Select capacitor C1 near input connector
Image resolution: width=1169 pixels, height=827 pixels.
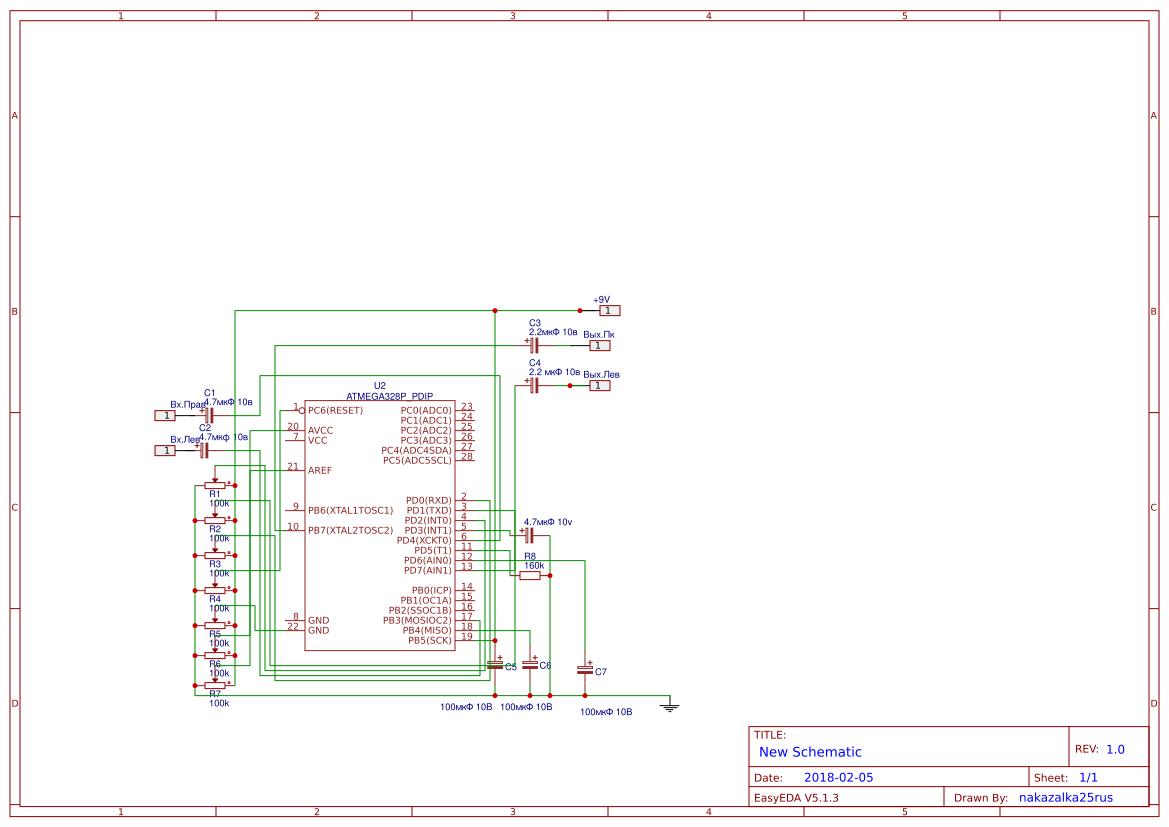(x=208, y=415)
